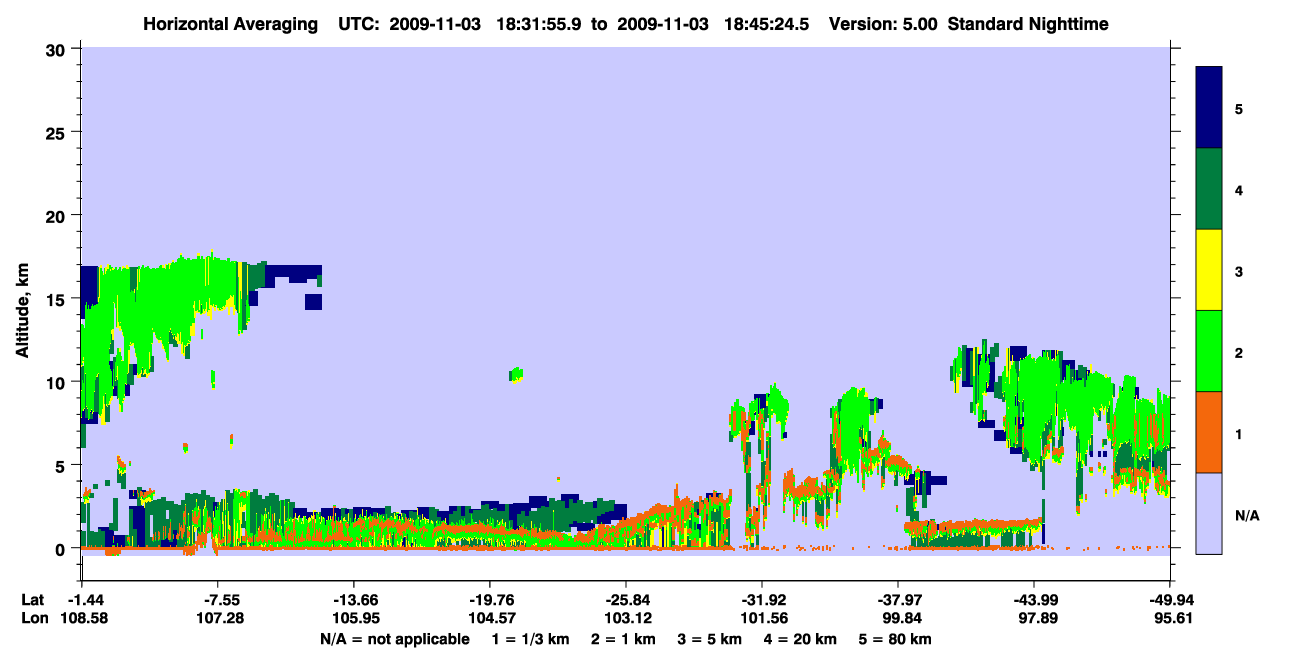Click the orange colorbar segment labeled 1
The height and width of the screenshot is (667, 1300).
pos(1209,432)
